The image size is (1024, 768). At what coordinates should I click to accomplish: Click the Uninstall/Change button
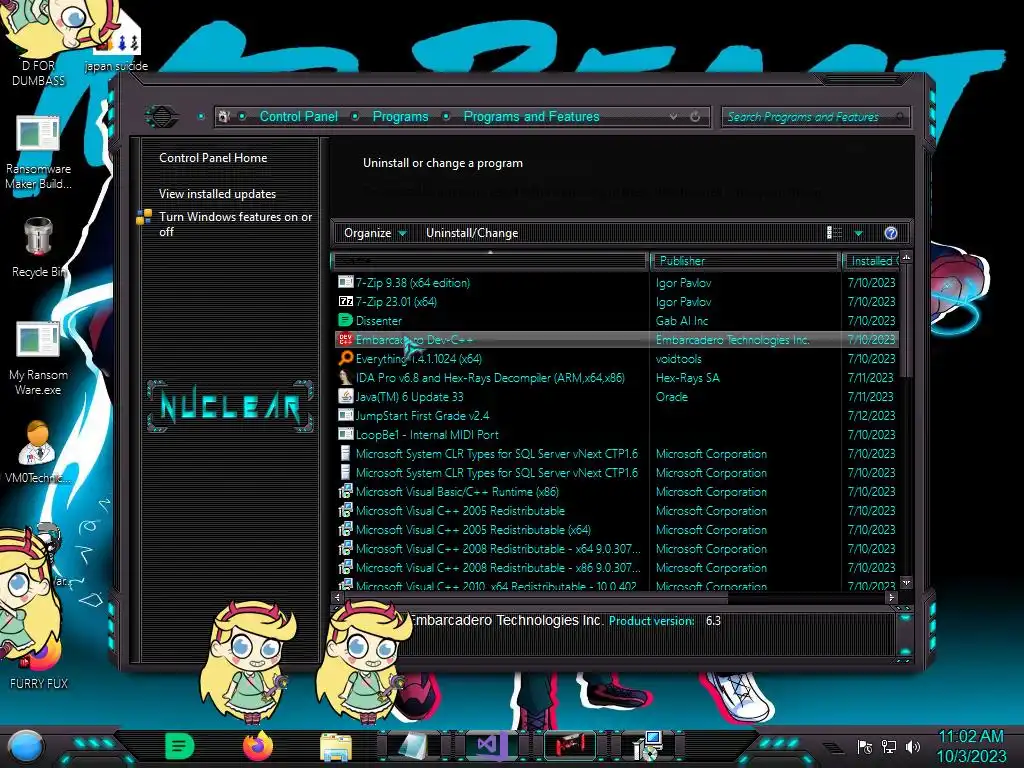tap(472, 233)
